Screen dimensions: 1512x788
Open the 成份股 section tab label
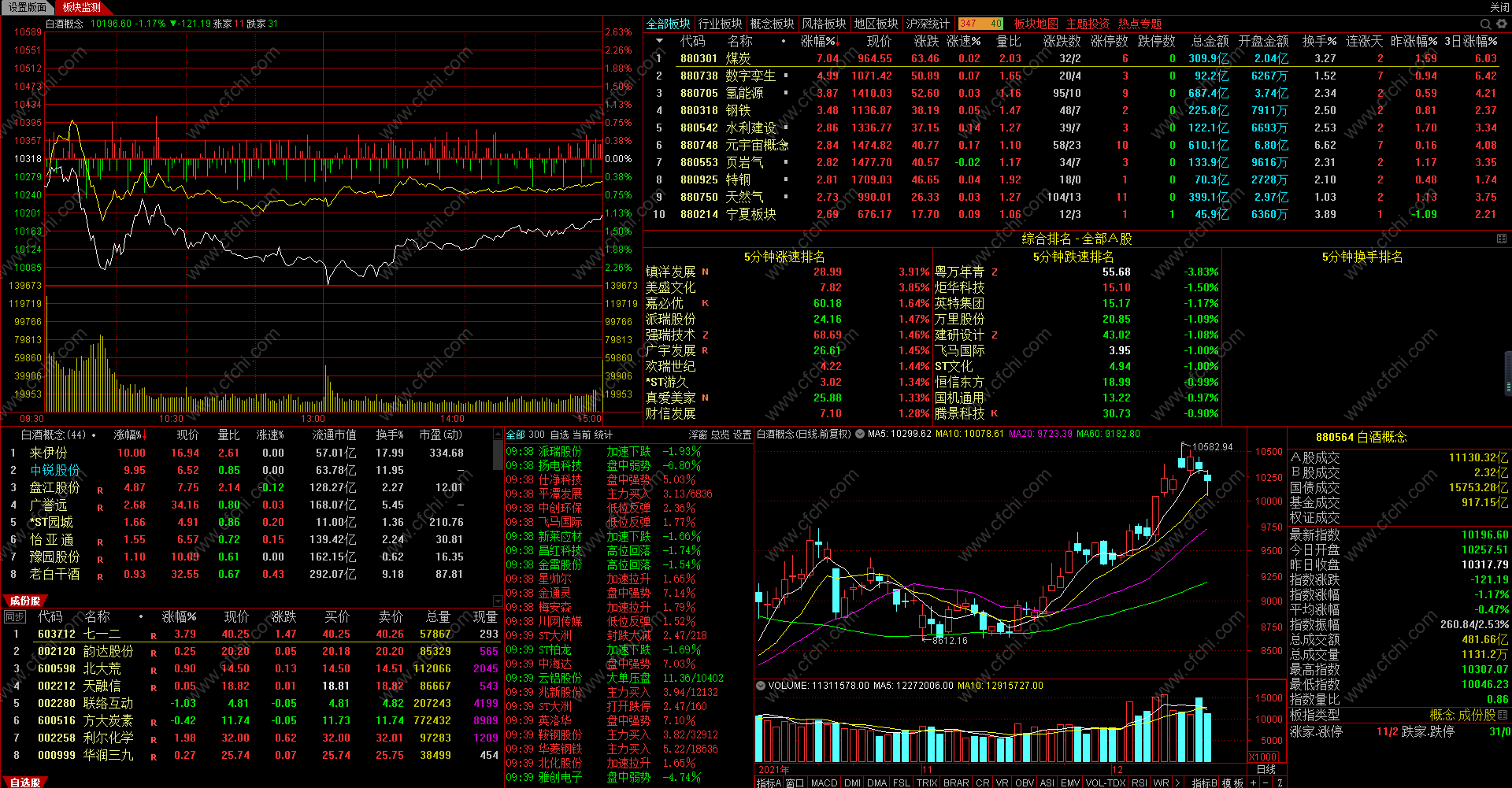tap(25, 601)
